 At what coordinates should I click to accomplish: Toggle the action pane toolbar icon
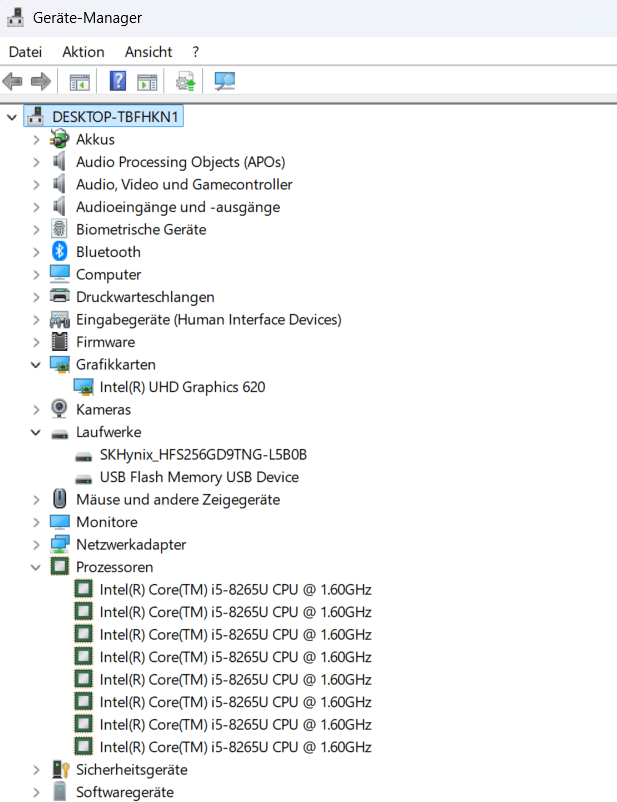(x=147, y=82)
